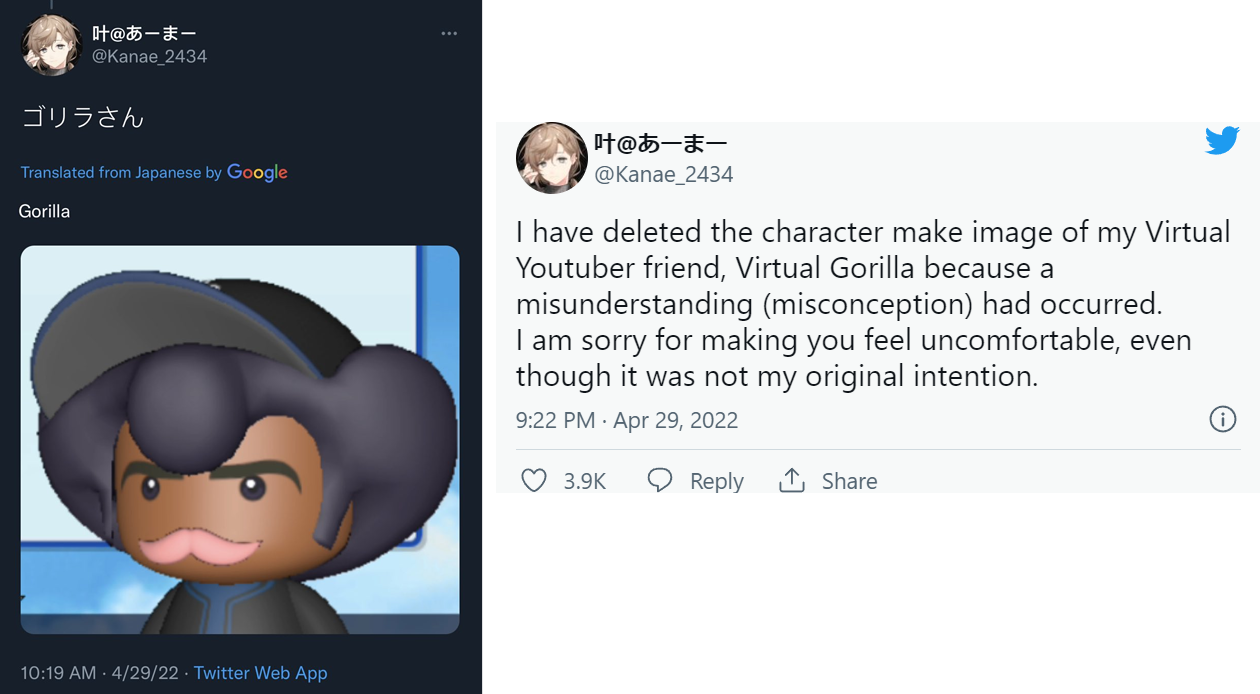Viewport: 1260px width, 694px height.
Task: Open the Twitter Web App source link
Action: pyautogui.click(x=260, y=673)
